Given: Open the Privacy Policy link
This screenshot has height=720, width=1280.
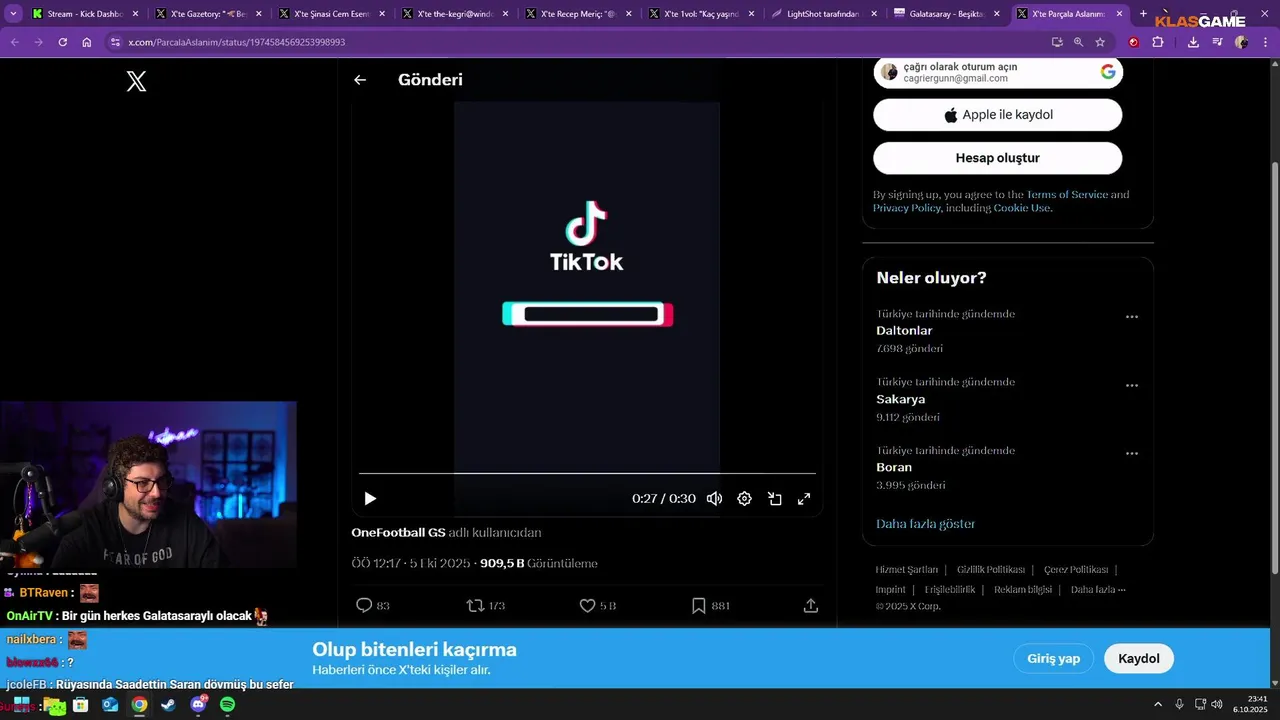Looking at the screenshot, I should tap(907, 208).
